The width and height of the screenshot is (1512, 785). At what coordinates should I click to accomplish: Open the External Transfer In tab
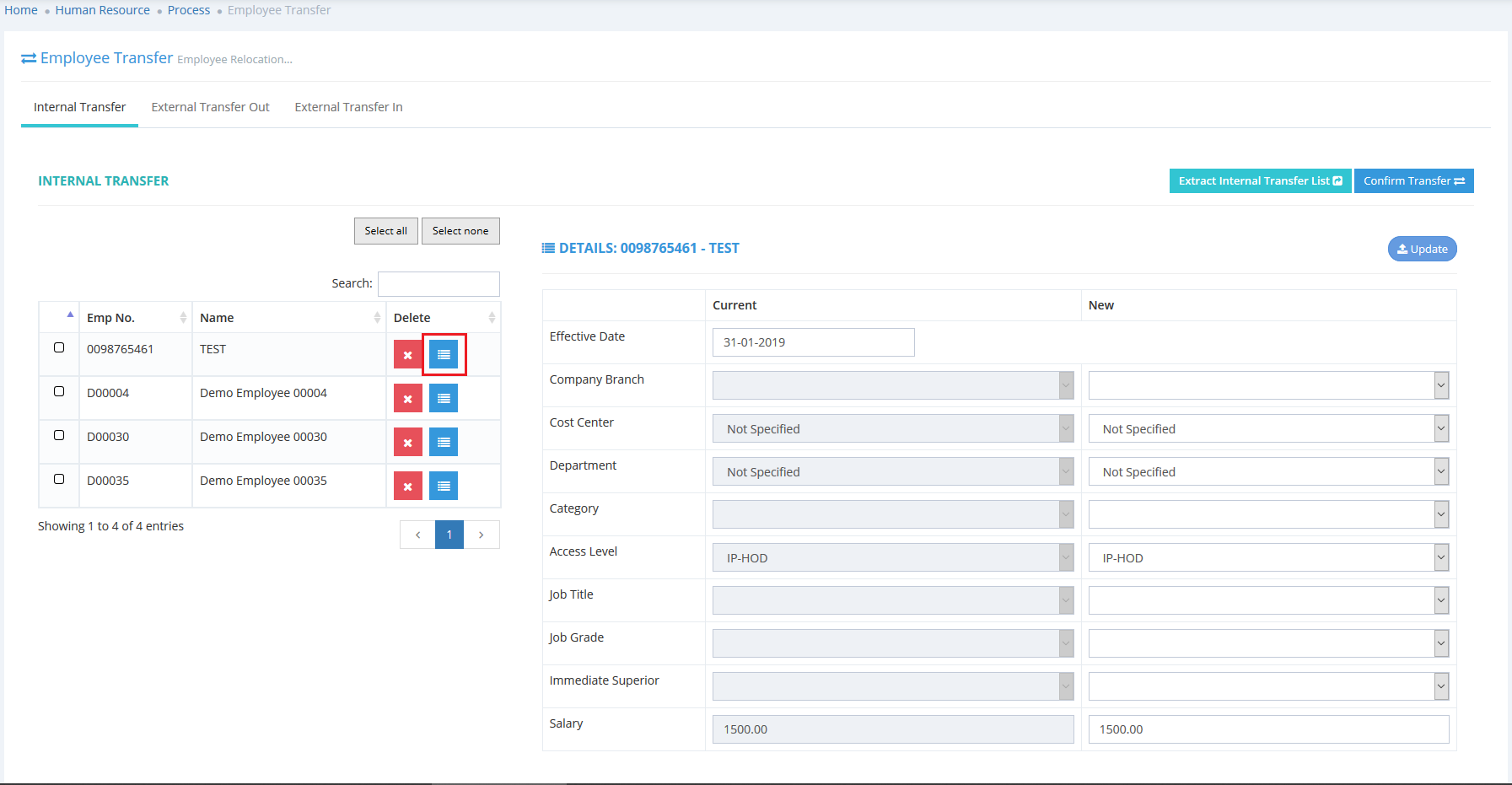pyautogui.click(x=348, y=107)
